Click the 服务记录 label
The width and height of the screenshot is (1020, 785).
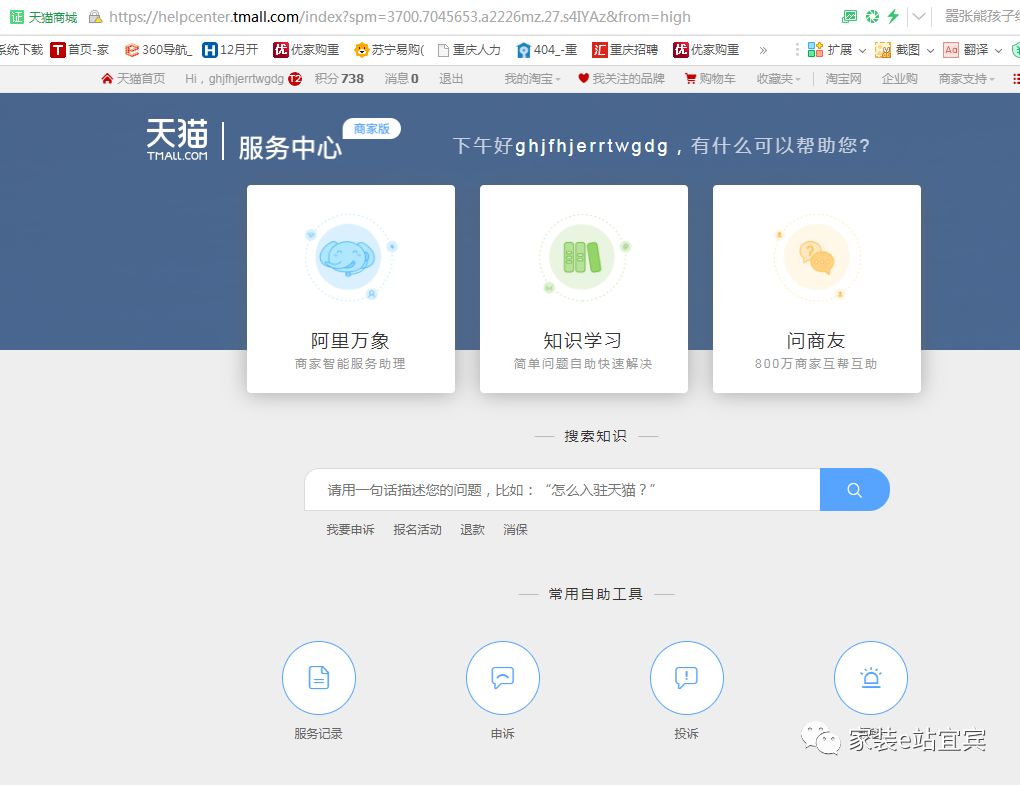(x=318, y=734)
